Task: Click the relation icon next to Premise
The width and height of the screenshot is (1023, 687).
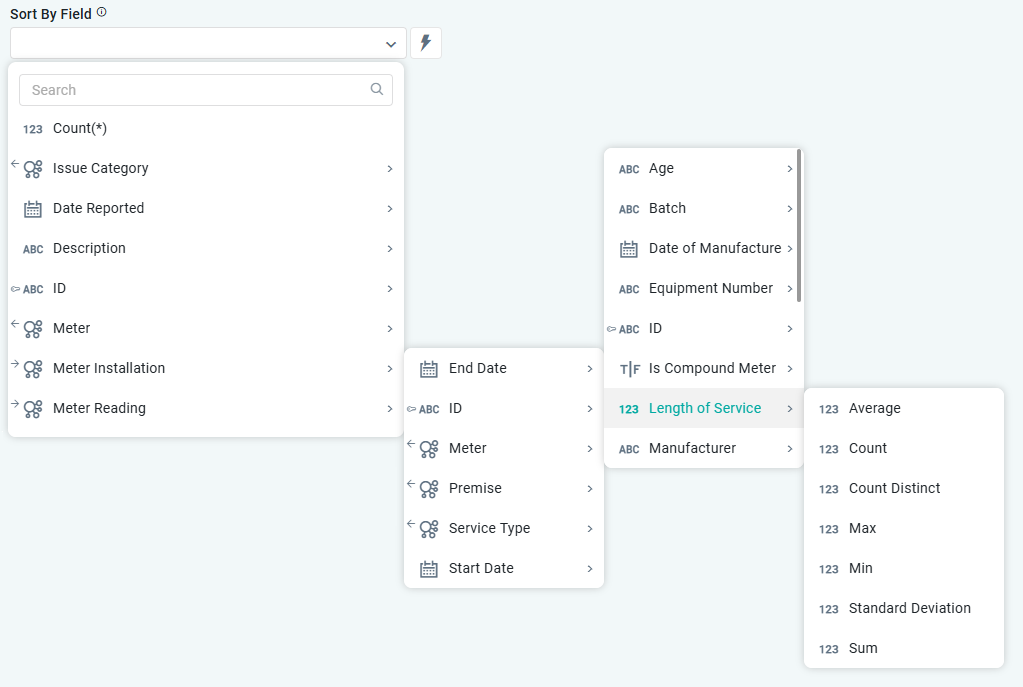Action: click(x=429, y=489)
